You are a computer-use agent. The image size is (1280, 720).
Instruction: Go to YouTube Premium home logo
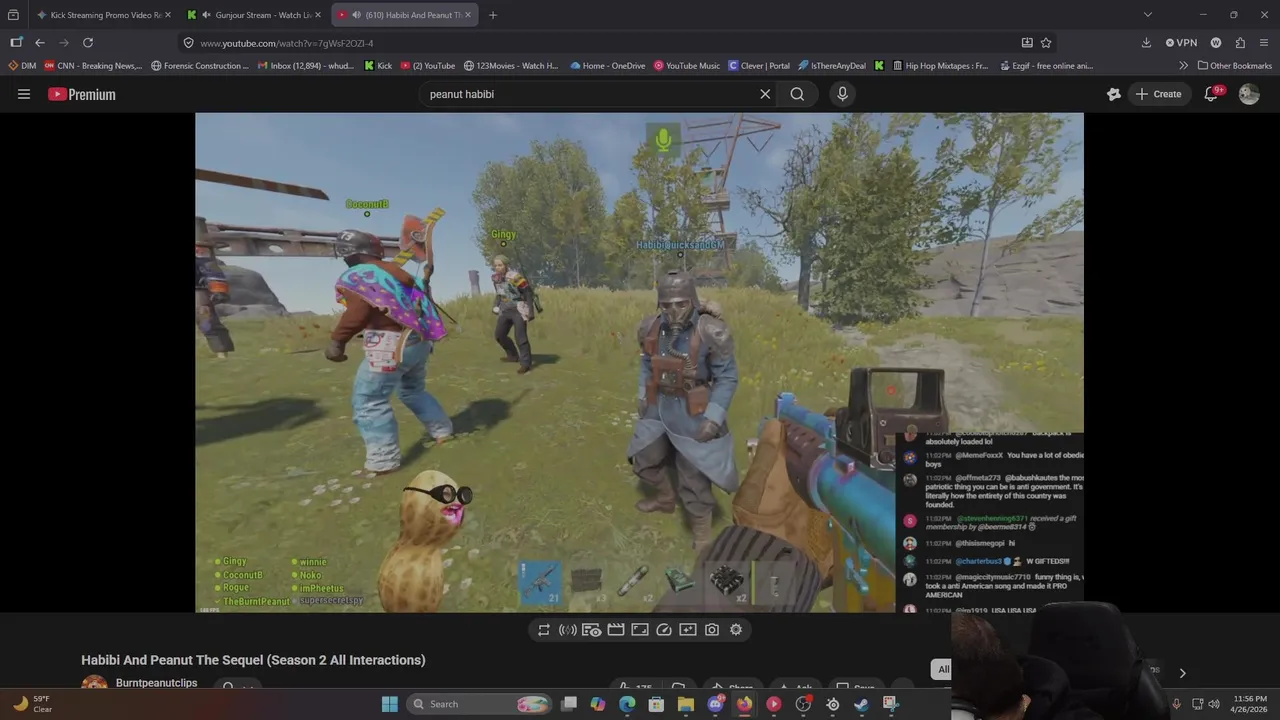click(x=82, y=94)
